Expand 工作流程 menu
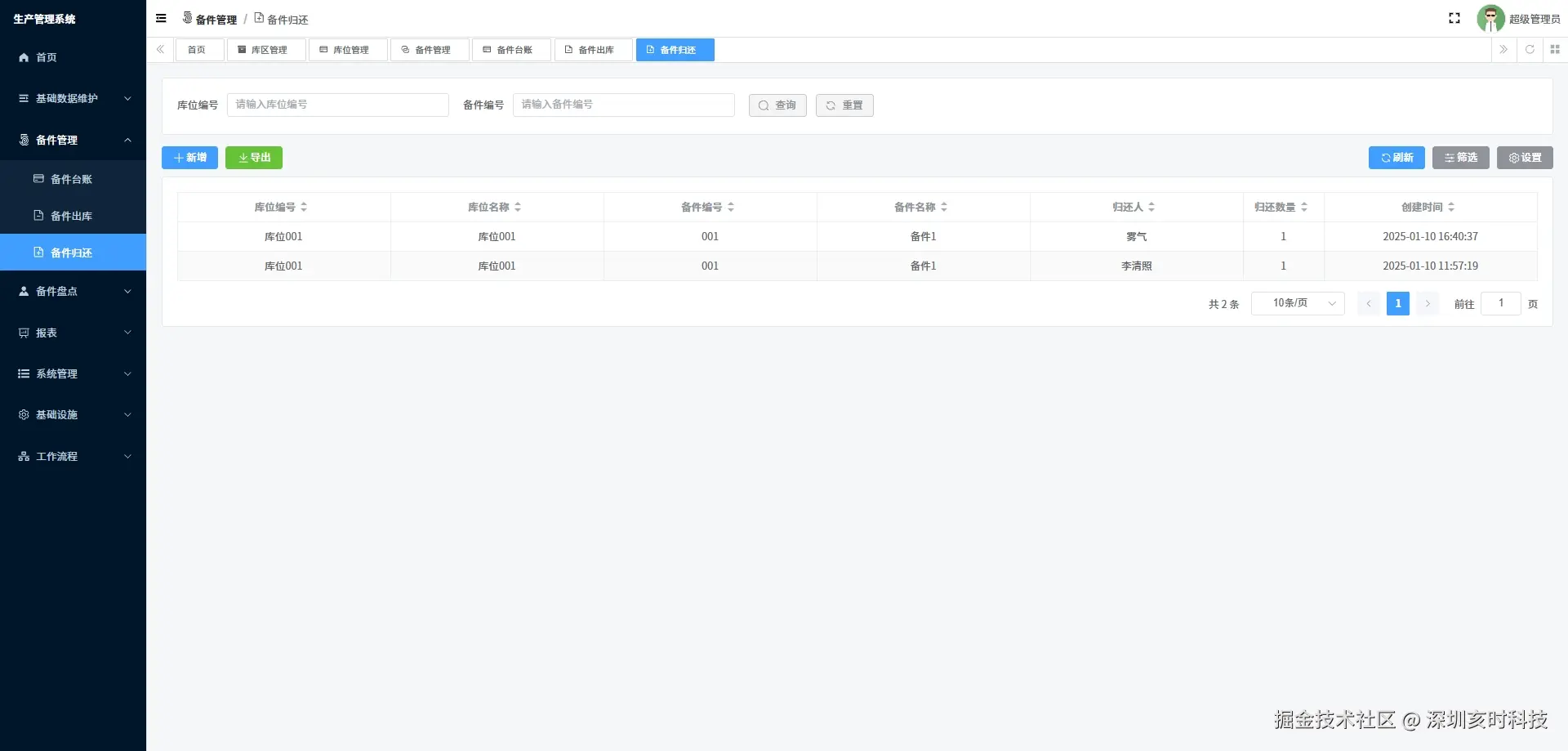Image resolution: width=1568 pixels, height=751 pixels. pos(73,456)
